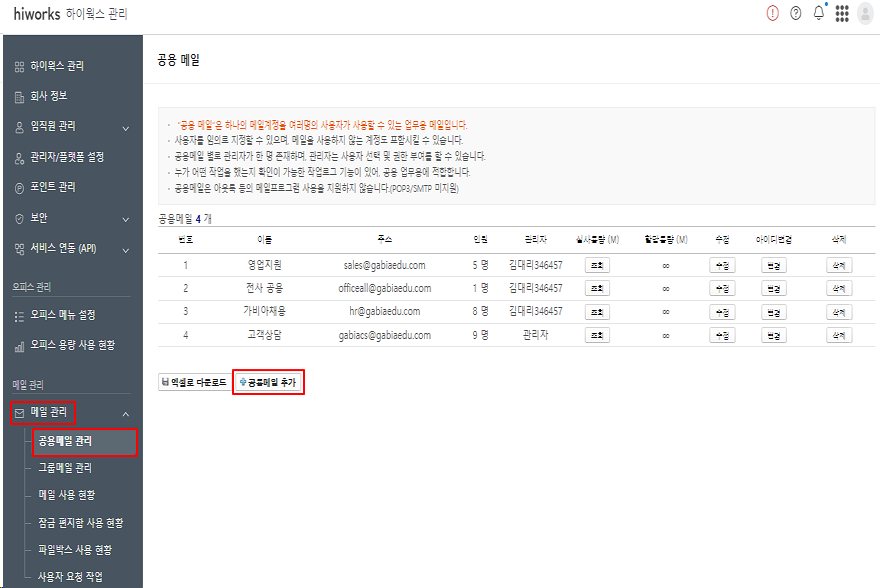This screenshot has width=880, height=588.
Task: Click 변경 ID button for 가비아채용
Action: [x=774, y=312]
